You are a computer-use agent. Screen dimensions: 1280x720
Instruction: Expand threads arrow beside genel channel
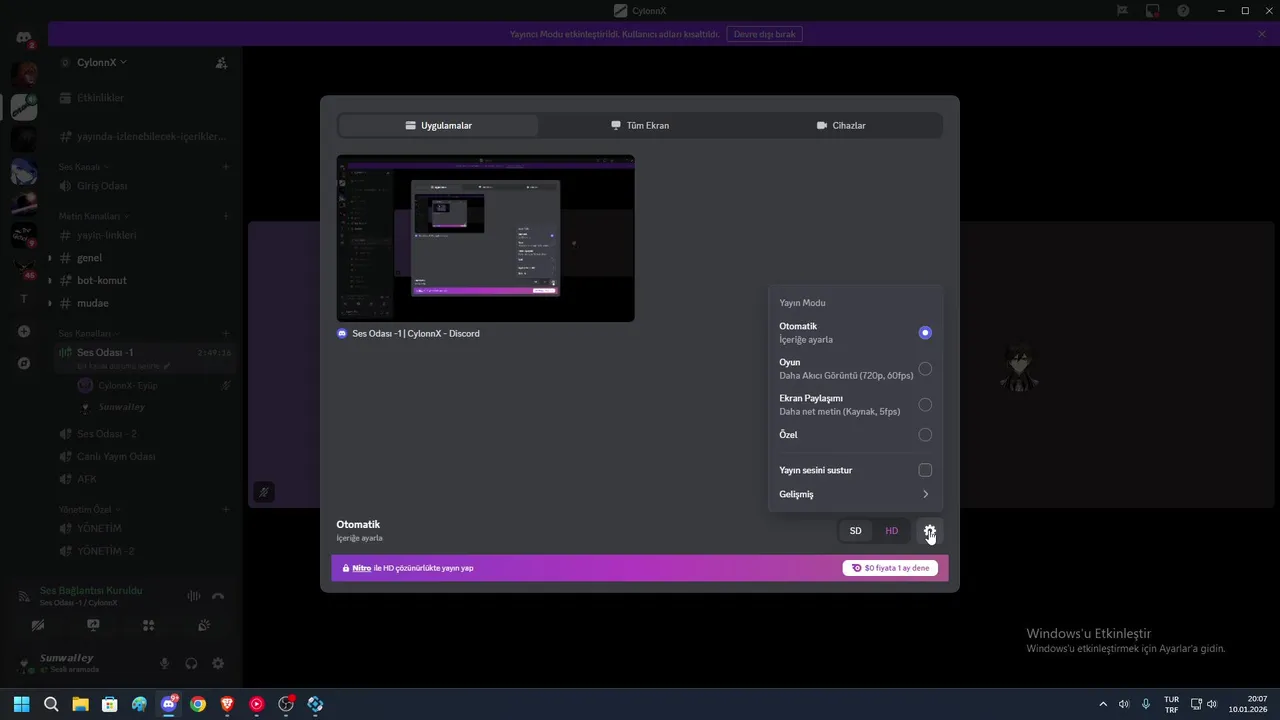pyautogui.click(x=49, y=258)
